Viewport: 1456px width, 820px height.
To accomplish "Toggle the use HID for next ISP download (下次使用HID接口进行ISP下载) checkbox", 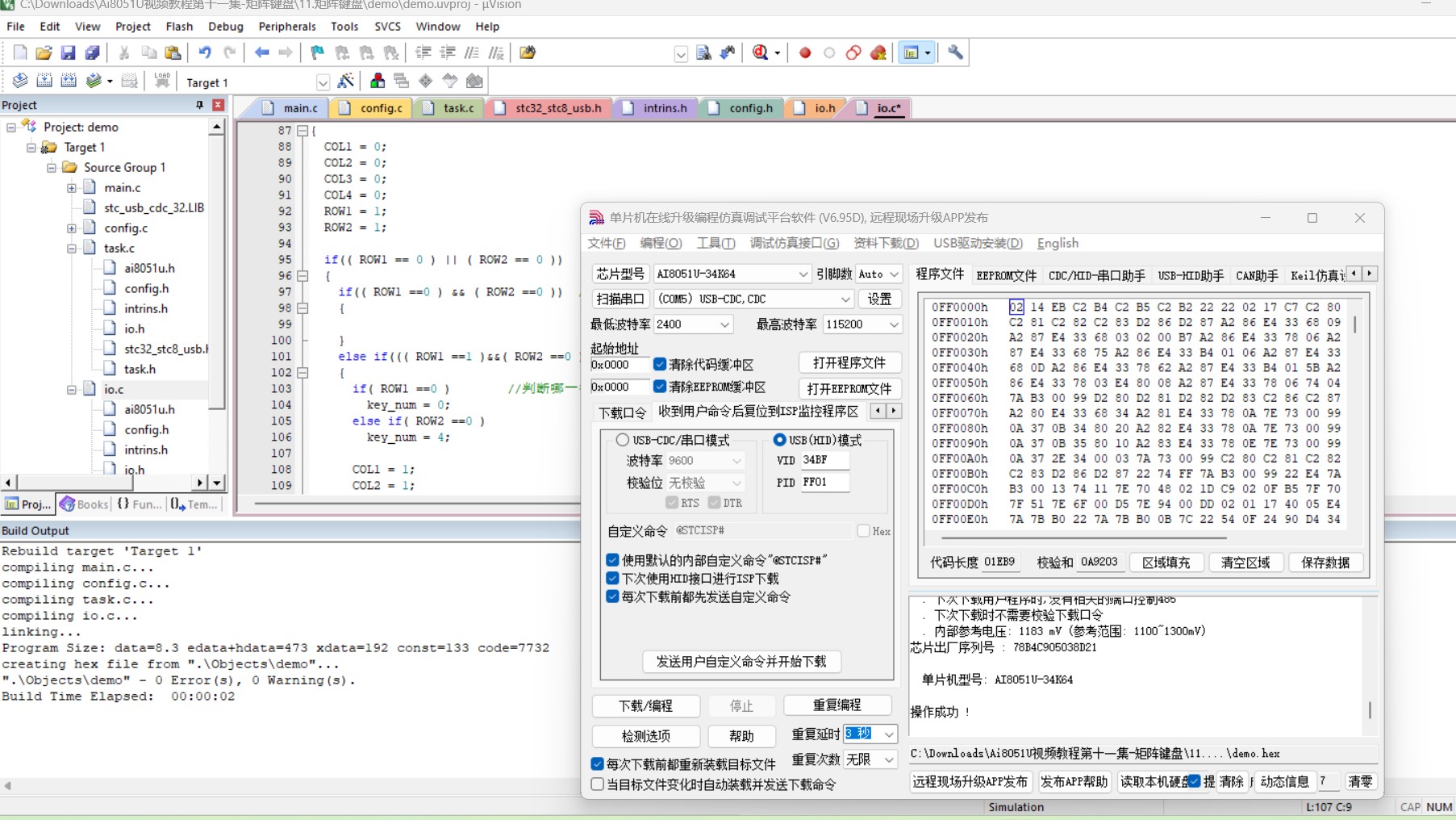I will [x=612, y=578].
